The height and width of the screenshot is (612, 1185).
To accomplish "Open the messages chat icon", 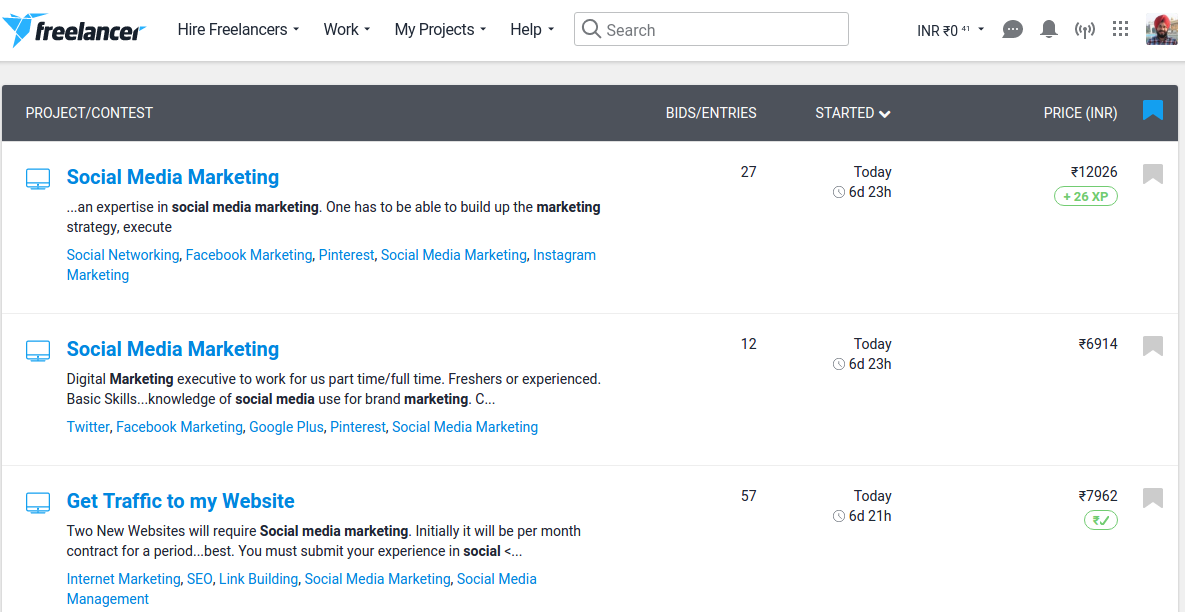I will [1012, 29].
